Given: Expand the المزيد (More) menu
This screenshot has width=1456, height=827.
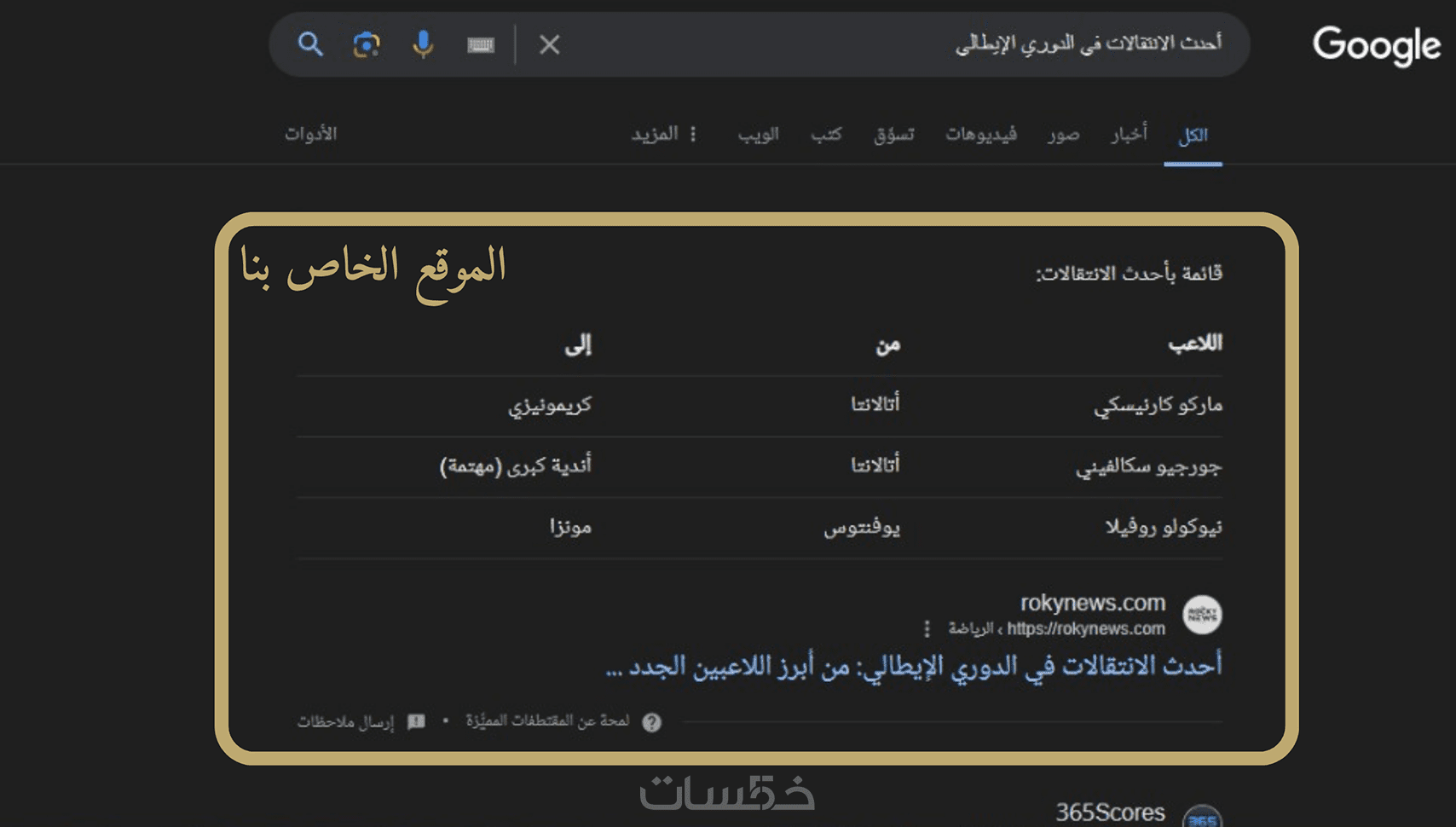Looking at the screenshot, I should 664,134.
